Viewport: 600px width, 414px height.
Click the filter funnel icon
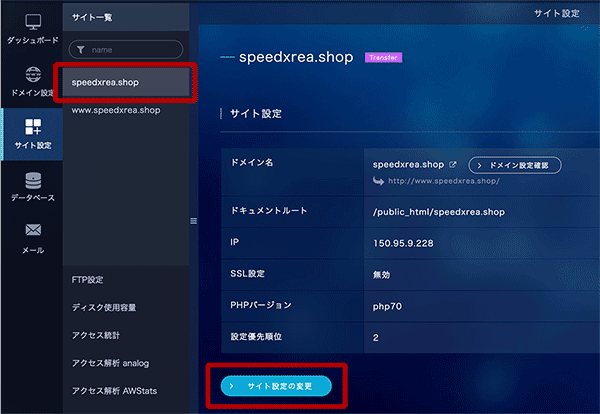click(81, 50)
